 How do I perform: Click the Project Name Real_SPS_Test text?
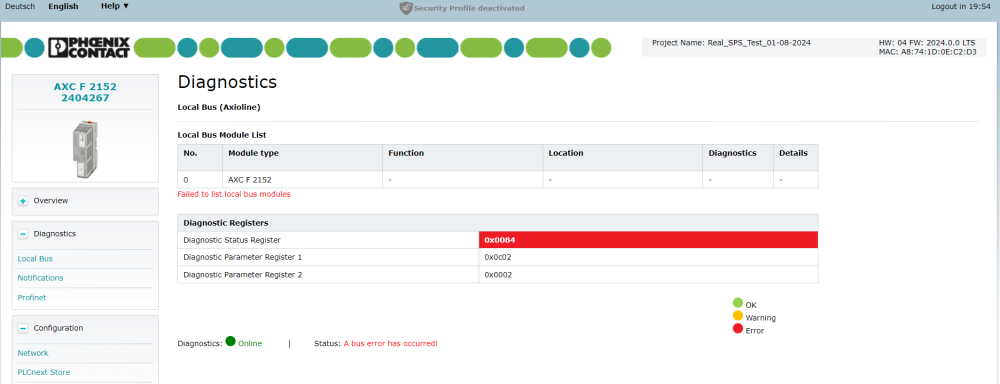point(731,43)
